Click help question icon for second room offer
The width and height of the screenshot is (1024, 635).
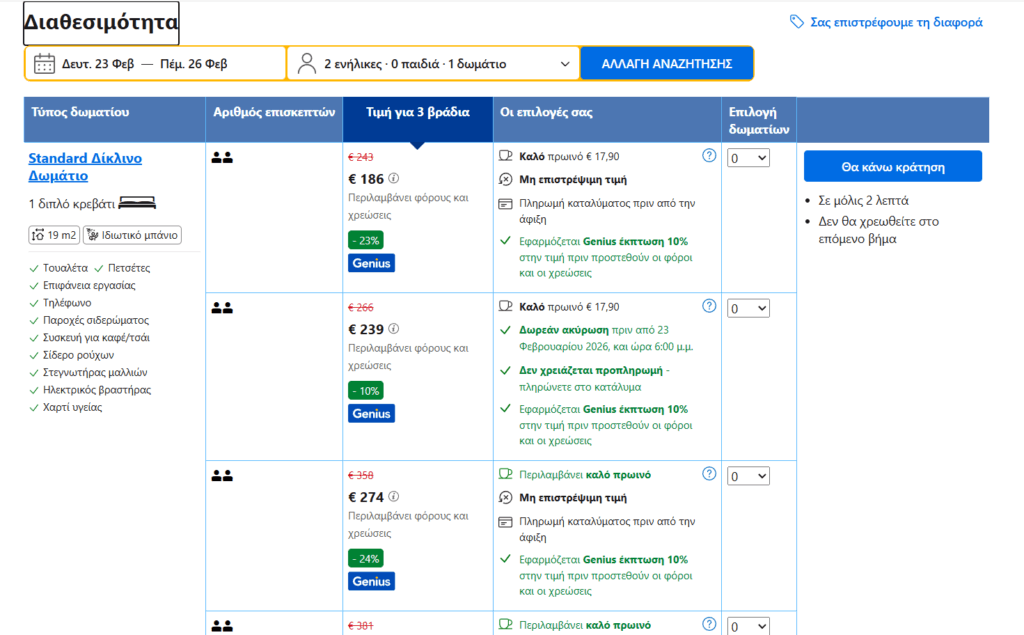point(709,306)
